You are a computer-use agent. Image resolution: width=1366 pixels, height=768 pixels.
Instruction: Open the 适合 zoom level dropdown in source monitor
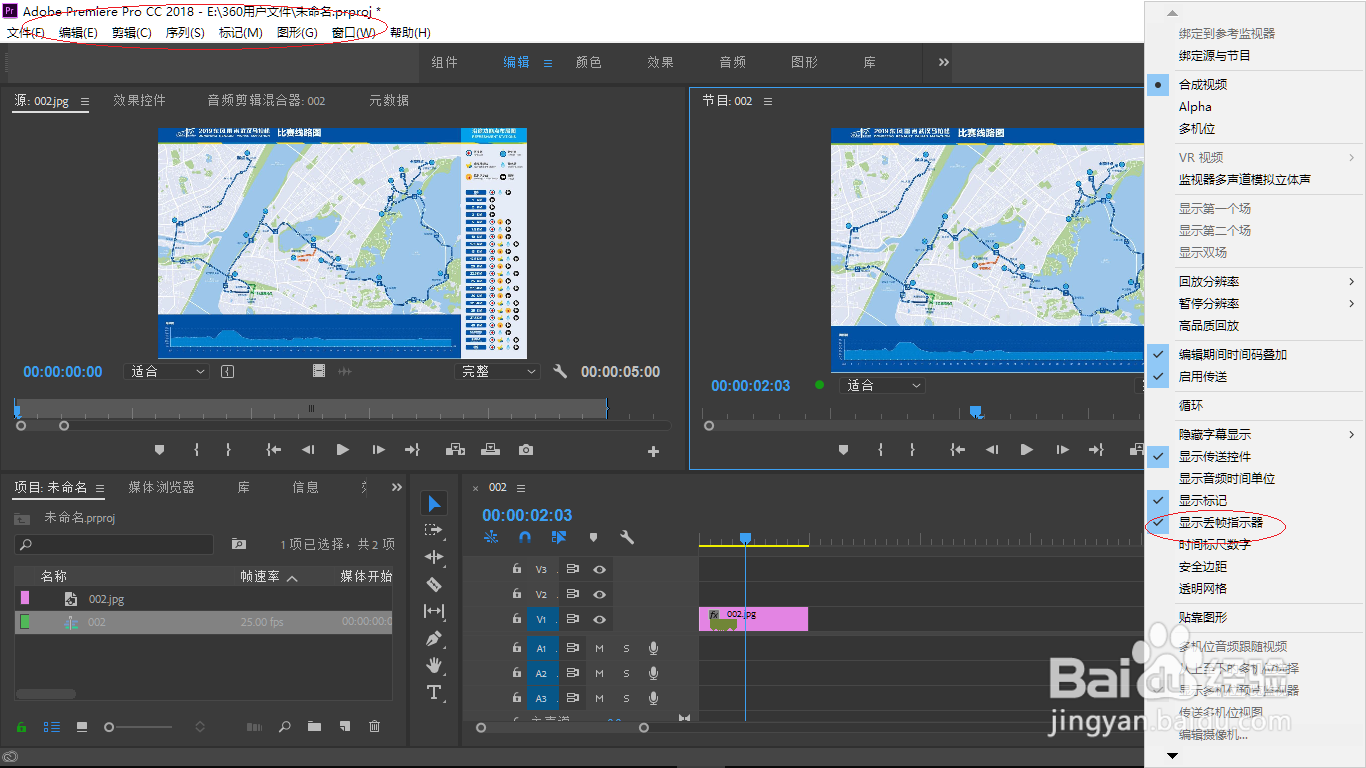point(166,371)
